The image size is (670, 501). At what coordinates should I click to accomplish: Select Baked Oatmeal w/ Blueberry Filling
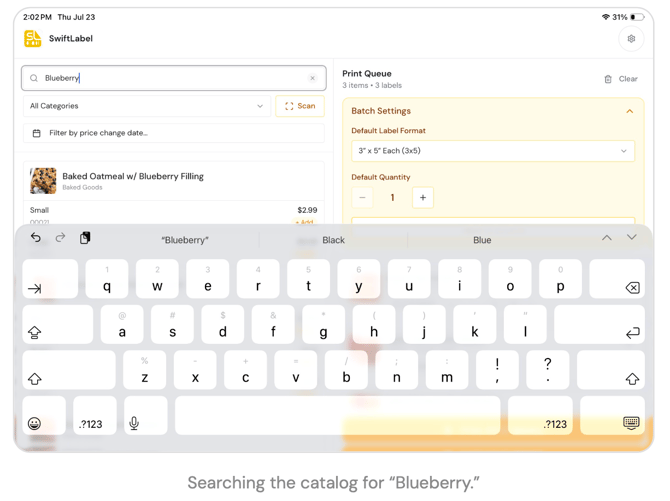pos(133,176)
